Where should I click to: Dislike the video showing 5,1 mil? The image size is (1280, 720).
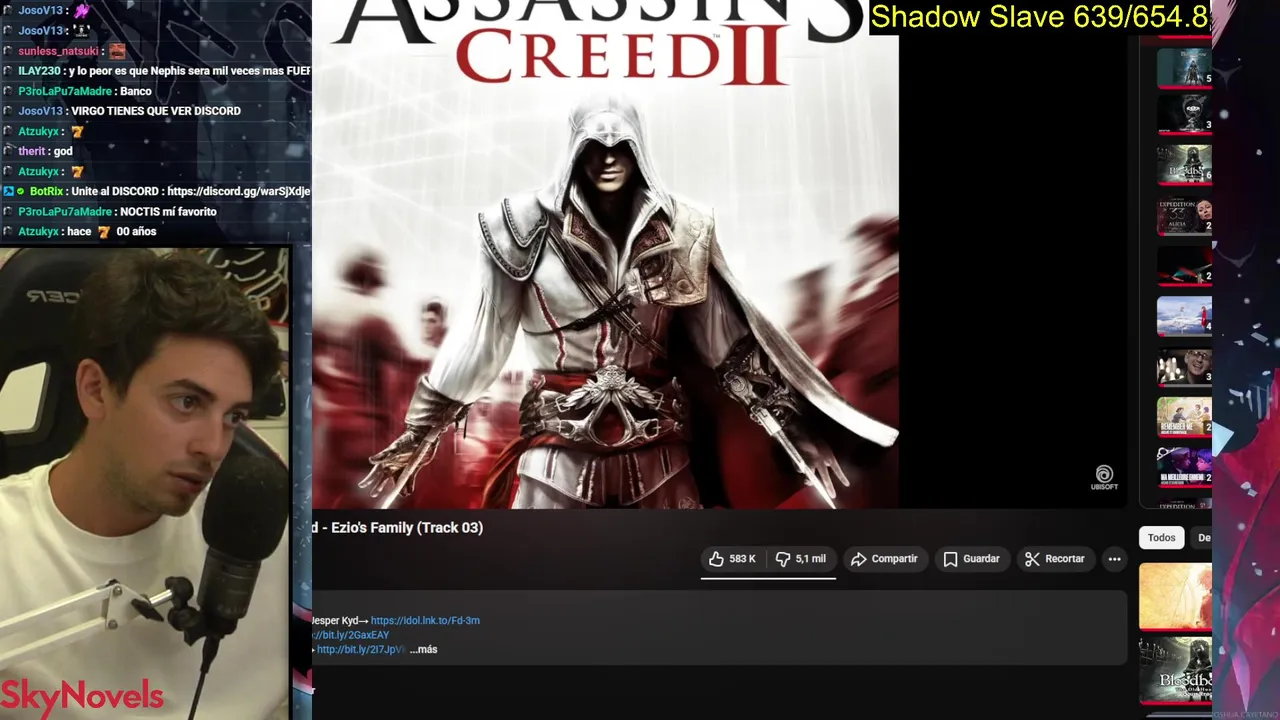click(801, 559)
